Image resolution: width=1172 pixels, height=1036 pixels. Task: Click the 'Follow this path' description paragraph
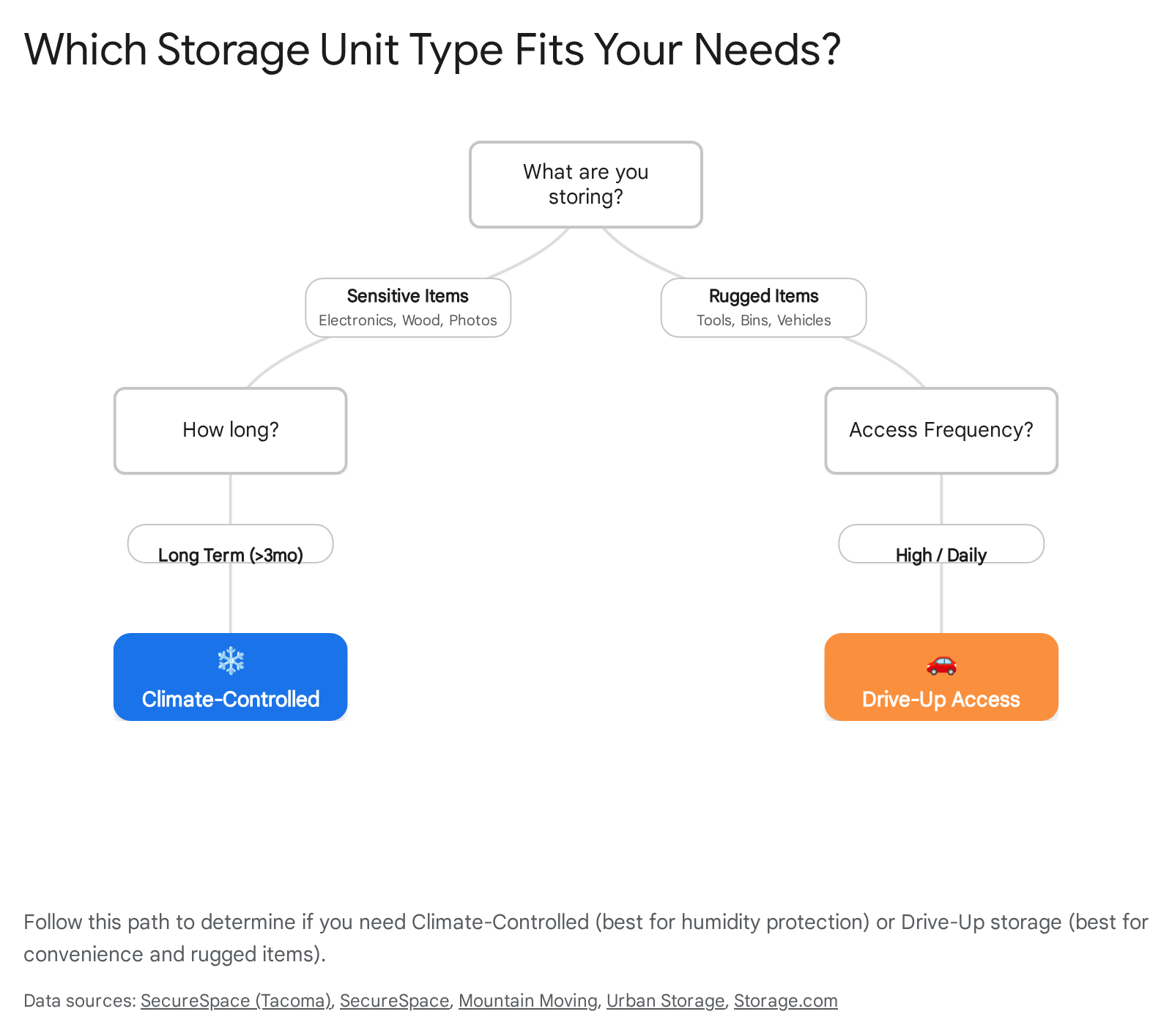pyautogui.click(x=585, y=938)
